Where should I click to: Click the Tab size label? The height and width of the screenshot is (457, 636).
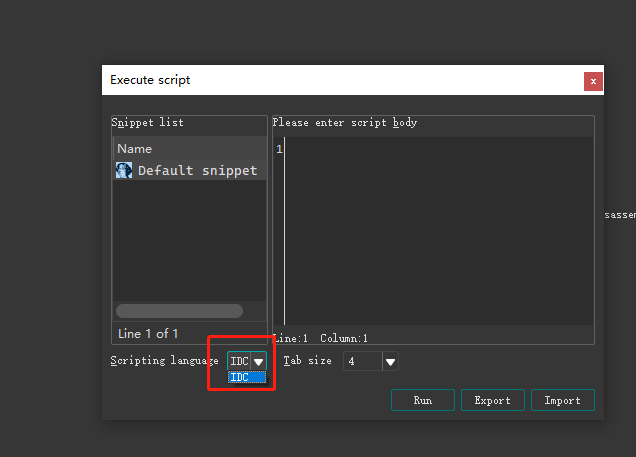307,361
